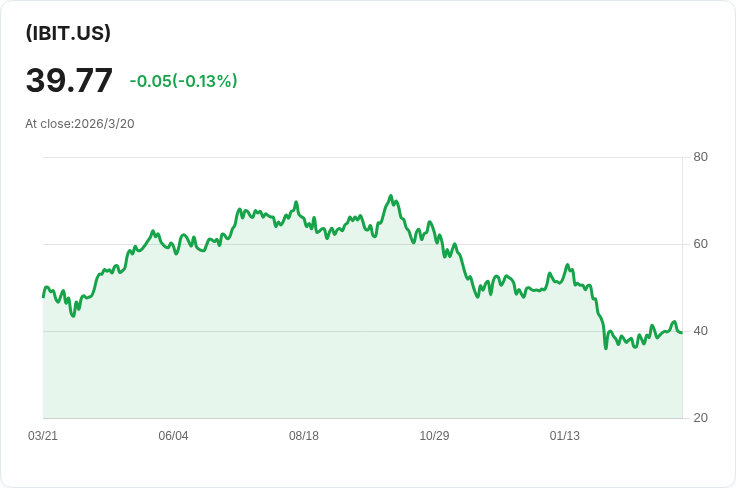Select the 39.77 current price
Screen dimensions: 736x488
pyautogui.click(x=69, y=80)
